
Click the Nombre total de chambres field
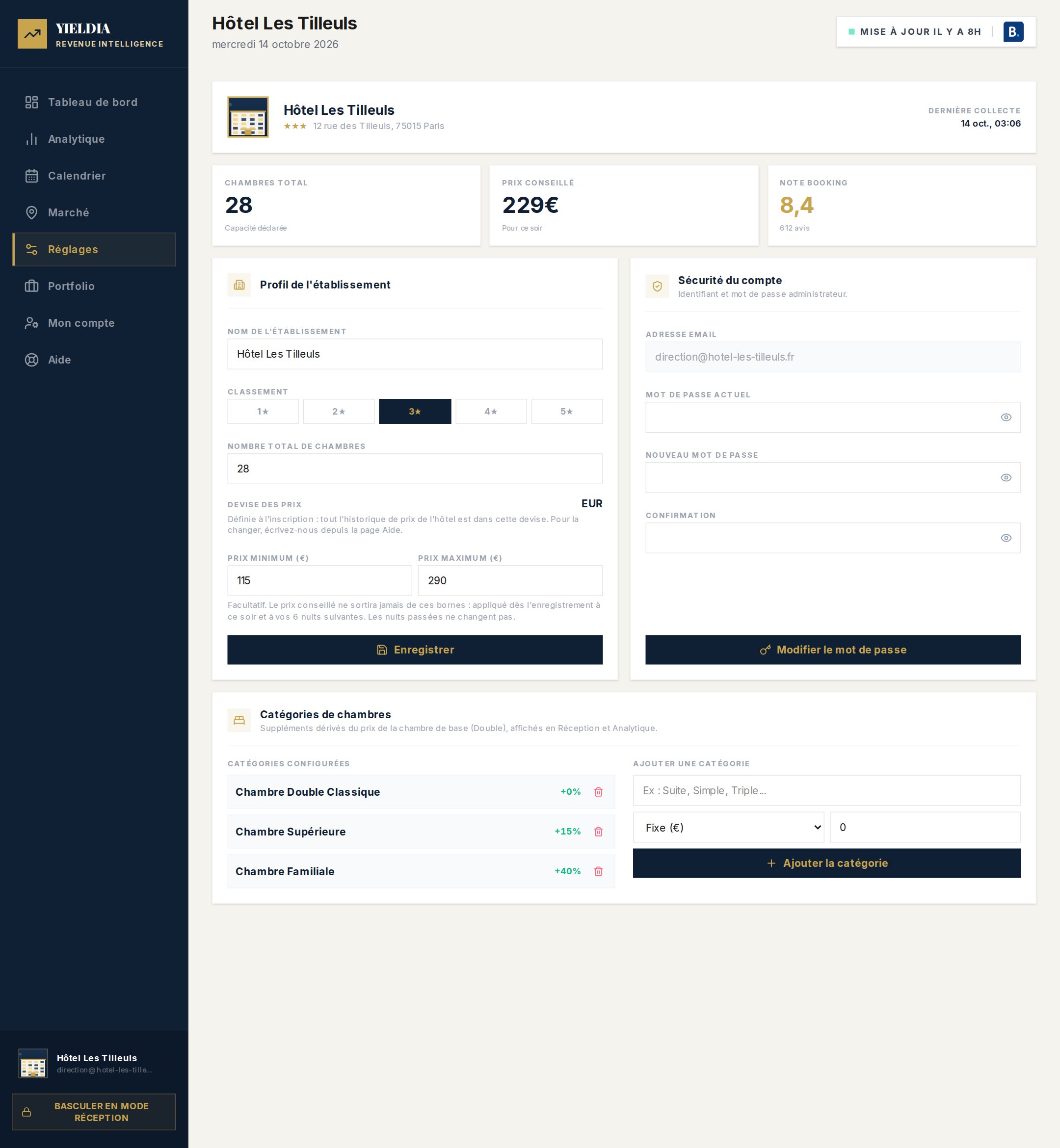[415, 469]
